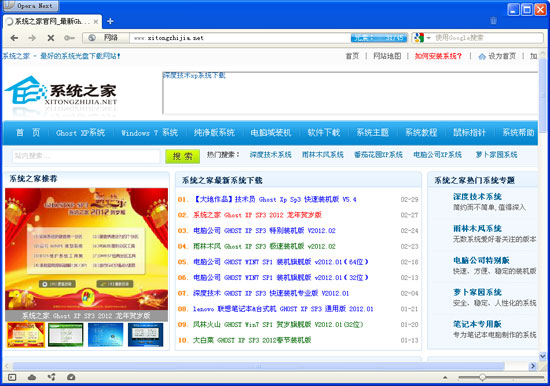550x386 pixels.
Task: Adjust the zoom slider handle
Action: (482, 377)
